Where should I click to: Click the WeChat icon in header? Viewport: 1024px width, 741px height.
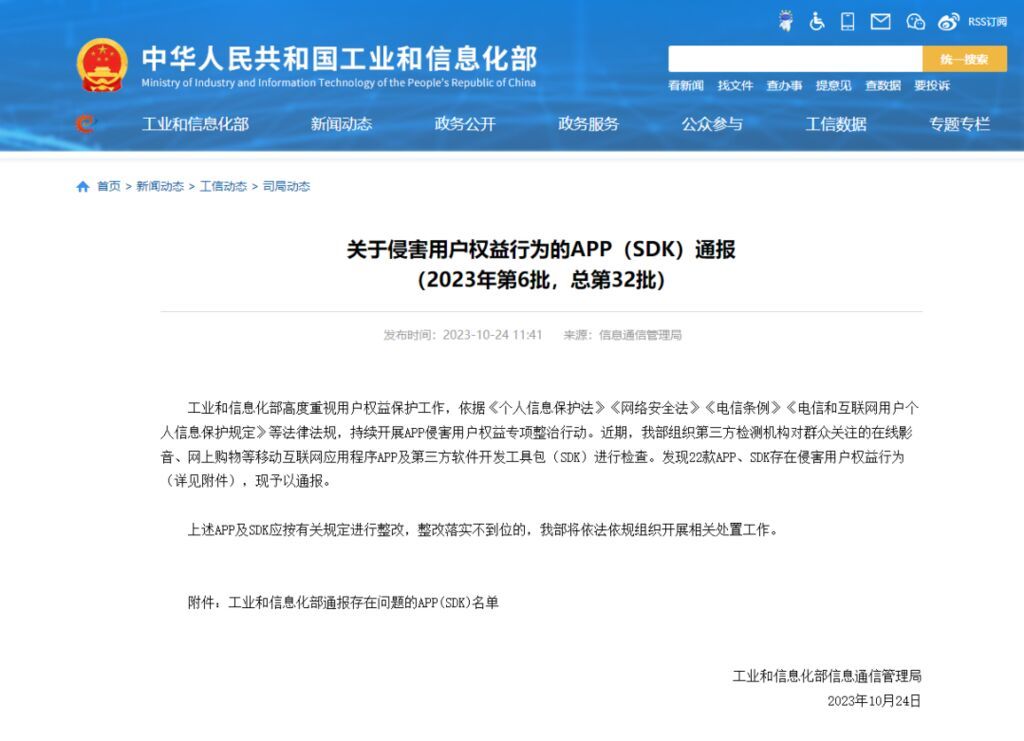point(915,21)
